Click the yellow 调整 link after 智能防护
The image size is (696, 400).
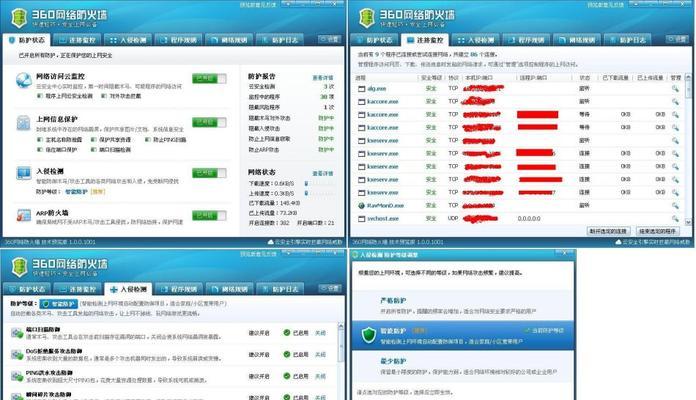click(x=98, y=192)
